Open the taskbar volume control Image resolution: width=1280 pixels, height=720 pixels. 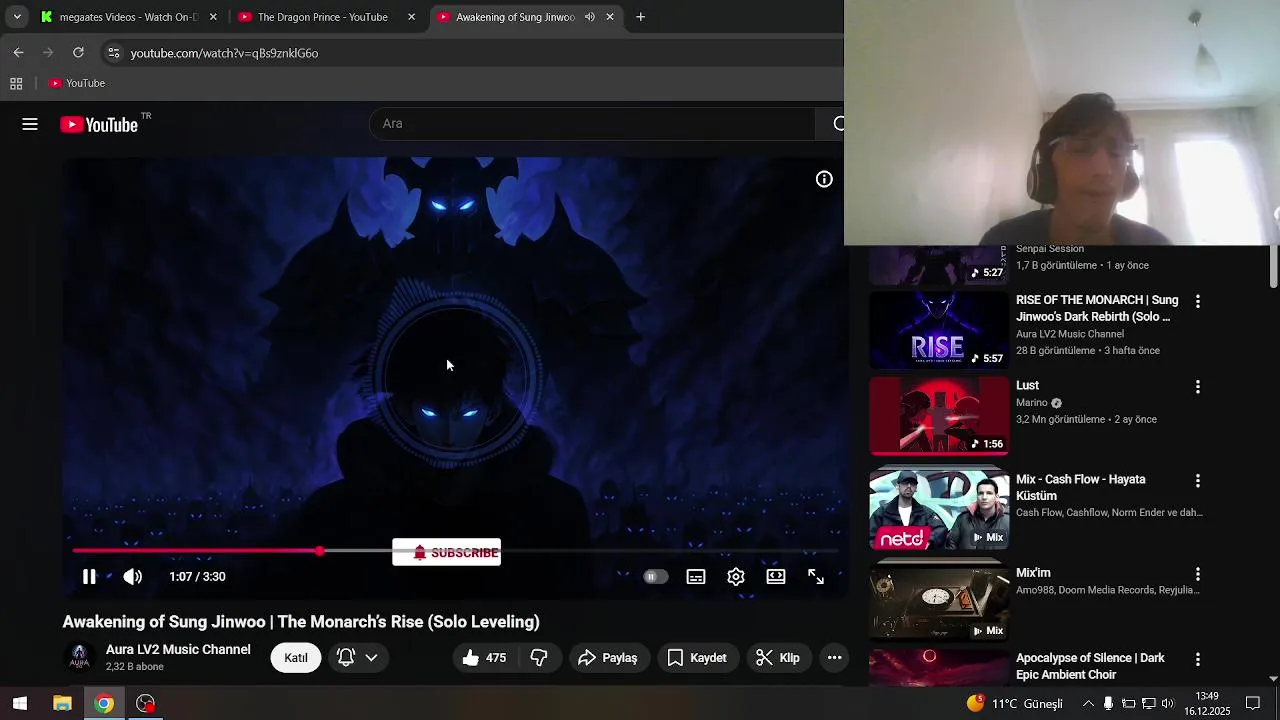tap(1168, 704)
